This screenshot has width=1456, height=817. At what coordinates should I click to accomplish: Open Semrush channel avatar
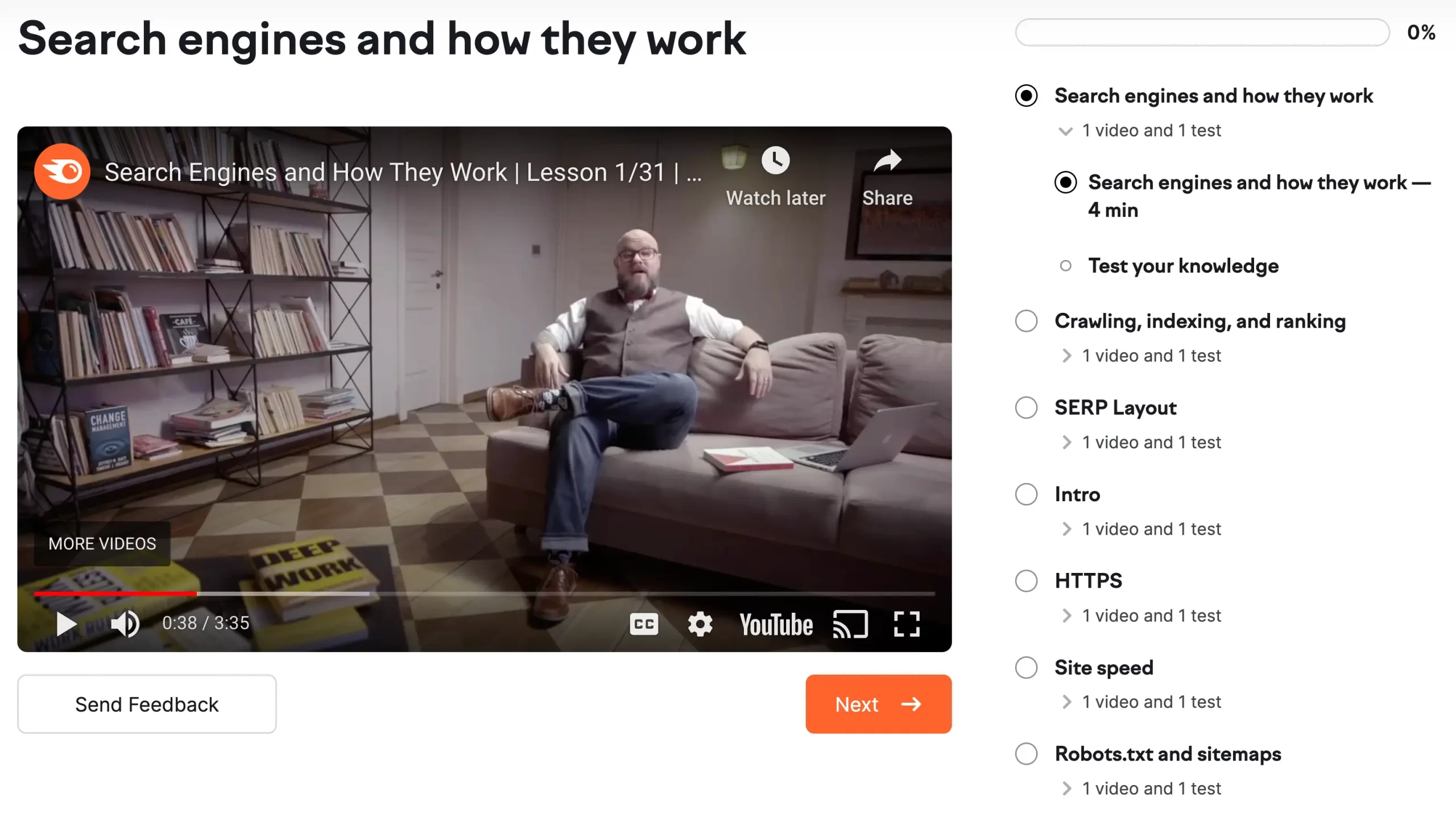click(x=62, y=171)
